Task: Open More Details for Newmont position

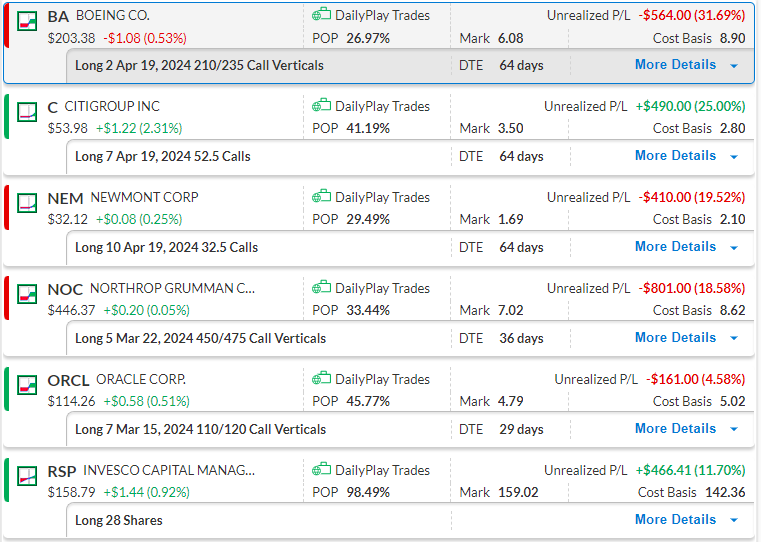Action: (675, 246)
